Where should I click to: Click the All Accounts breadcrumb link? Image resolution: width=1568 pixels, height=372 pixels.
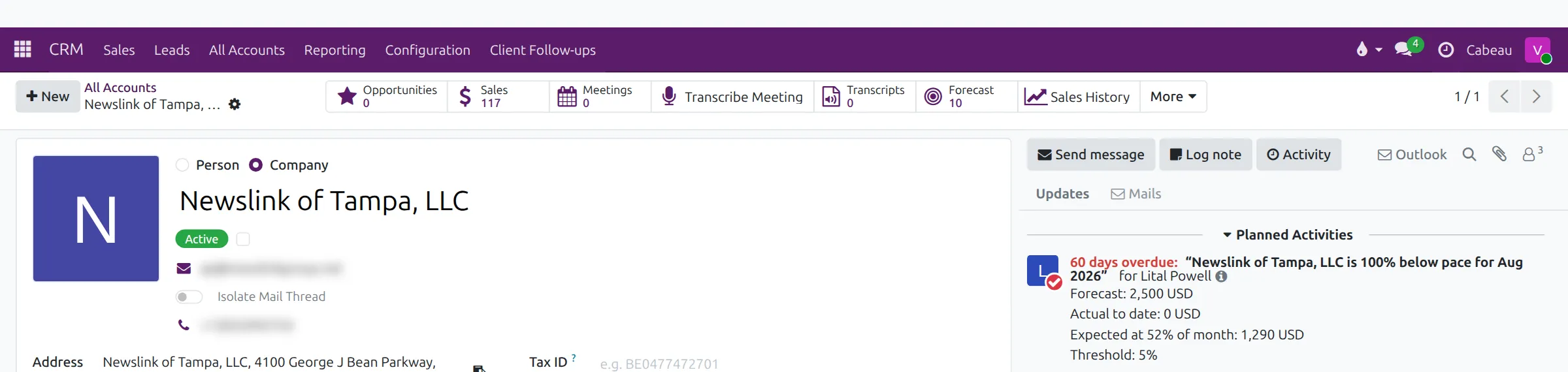coord(120,87)
